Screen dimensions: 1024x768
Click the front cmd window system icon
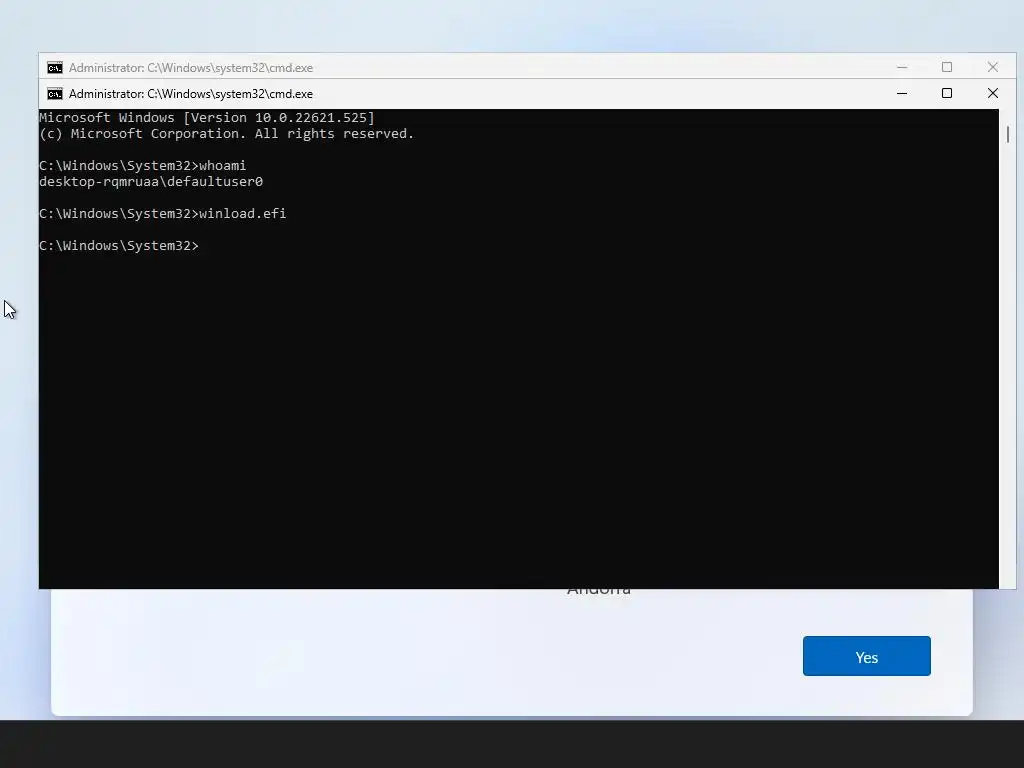[x=55, y=94]
